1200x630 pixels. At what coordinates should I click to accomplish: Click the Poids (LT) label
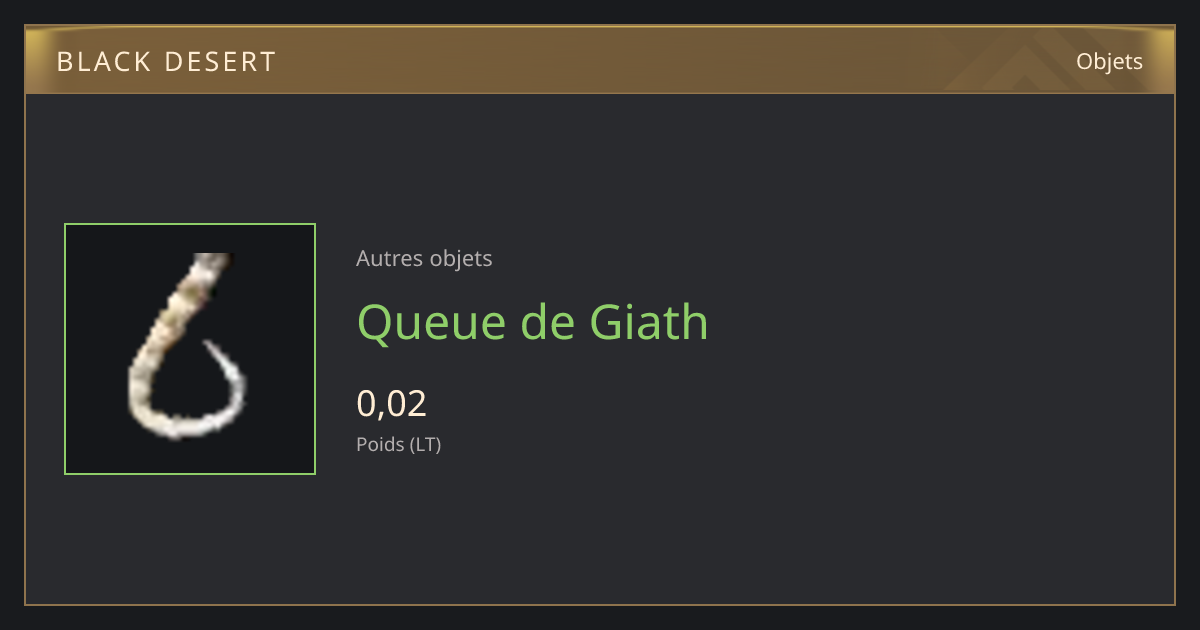pyautogui.click(x=399, y=444)
